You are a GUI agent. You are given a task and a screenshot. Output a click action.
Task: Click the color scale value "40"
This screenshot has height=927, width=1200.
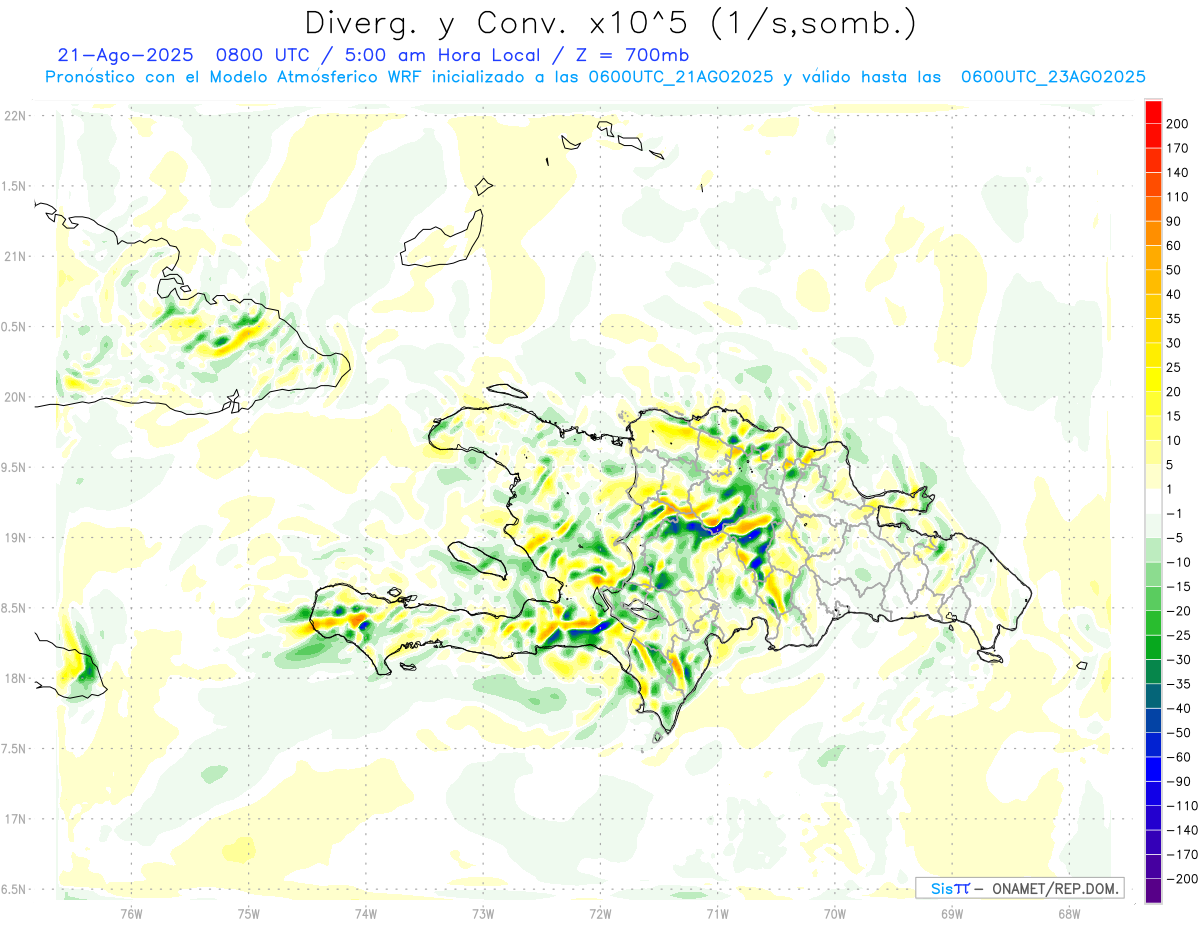point(1175,295)
